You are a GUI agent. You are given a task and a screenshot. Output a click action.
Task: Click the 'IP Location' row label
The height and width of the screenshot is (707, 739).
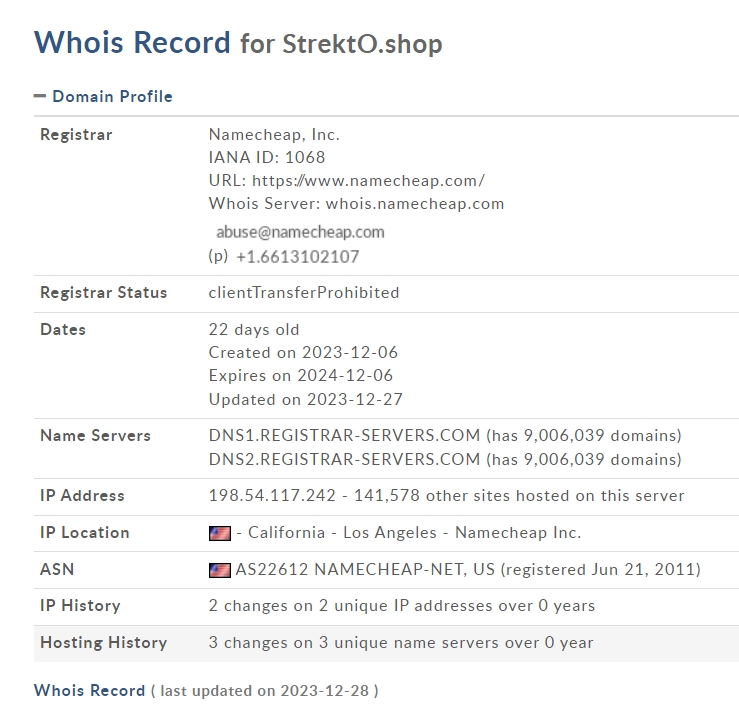(x=85, y=533)
